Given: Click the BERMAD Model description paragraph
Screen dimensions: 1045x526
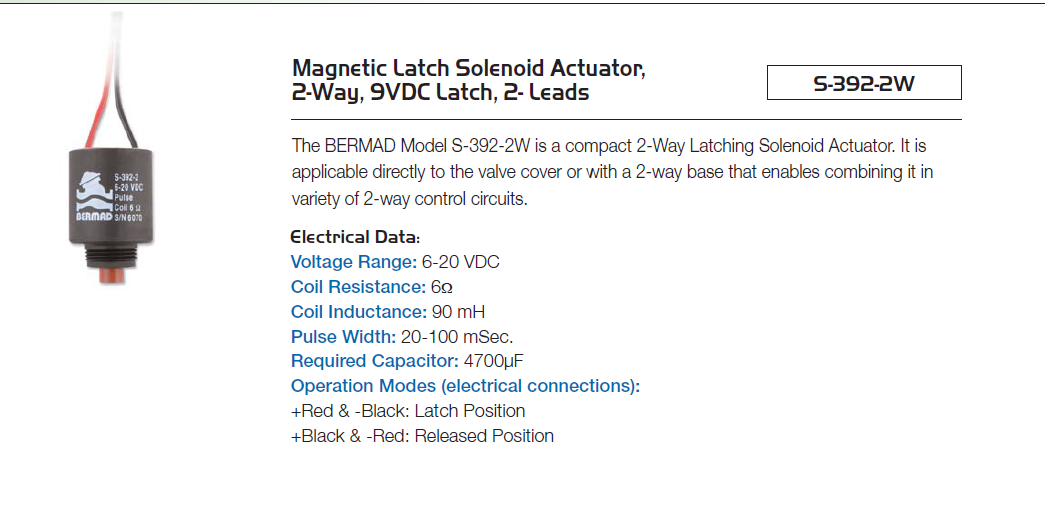Looking at the screenshot, I should coord(612,172).
